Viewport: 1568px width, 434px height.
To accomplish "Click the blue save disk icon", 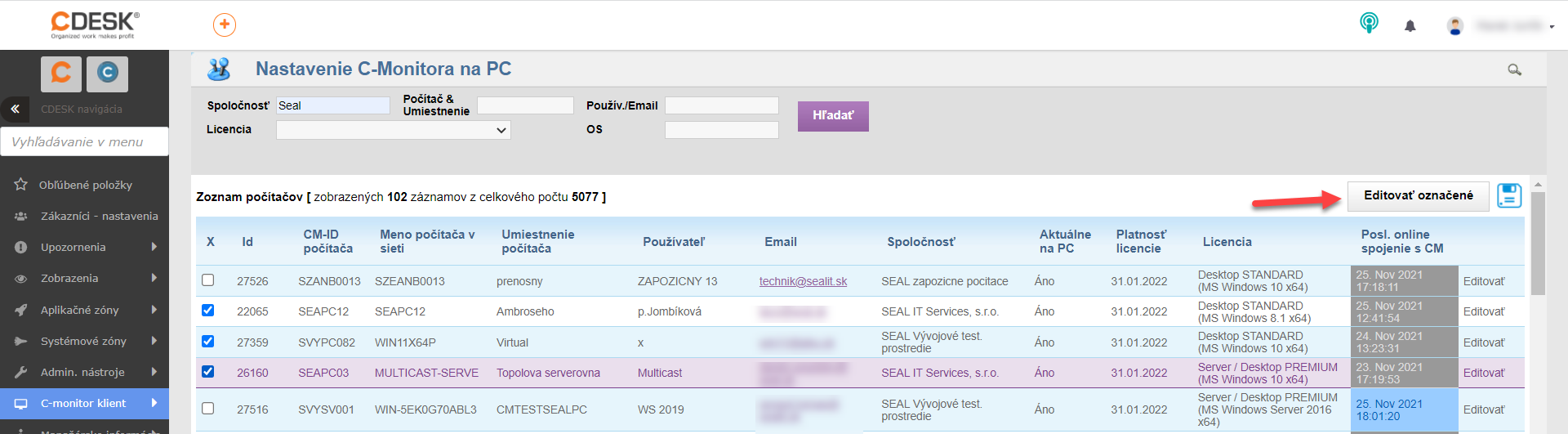I will (1509, 196).
